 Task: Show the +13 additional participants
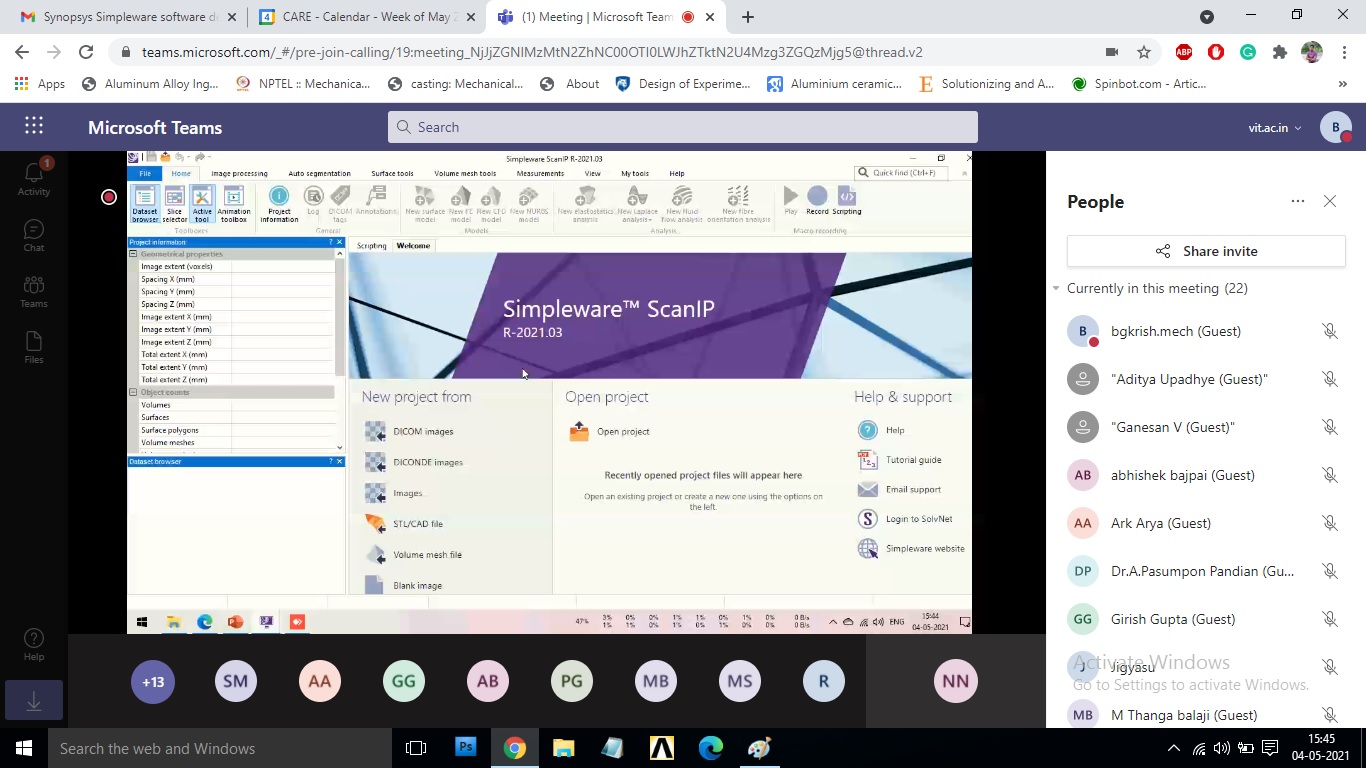152,681
